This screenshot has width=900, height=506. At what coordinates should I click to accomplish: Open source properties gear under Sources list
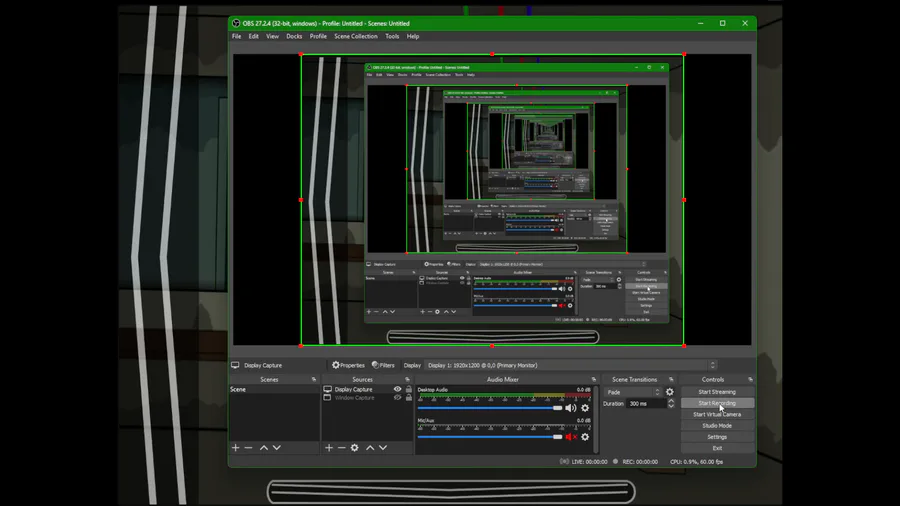point(355,447)
